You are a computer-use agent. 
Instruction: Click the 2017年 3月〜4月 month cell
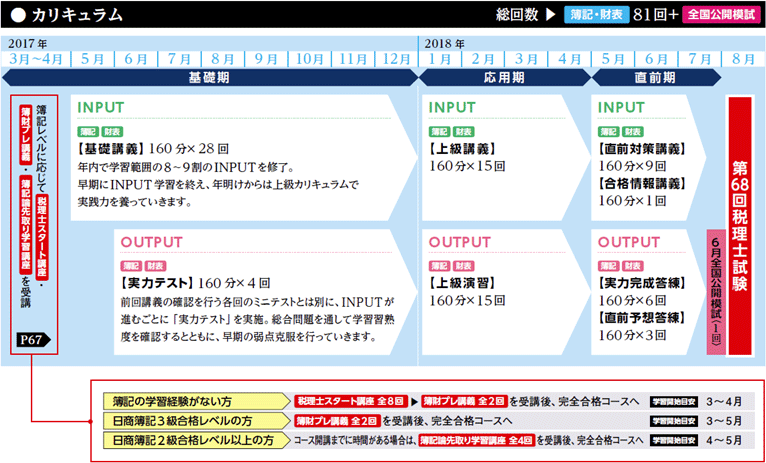[34, 59]
